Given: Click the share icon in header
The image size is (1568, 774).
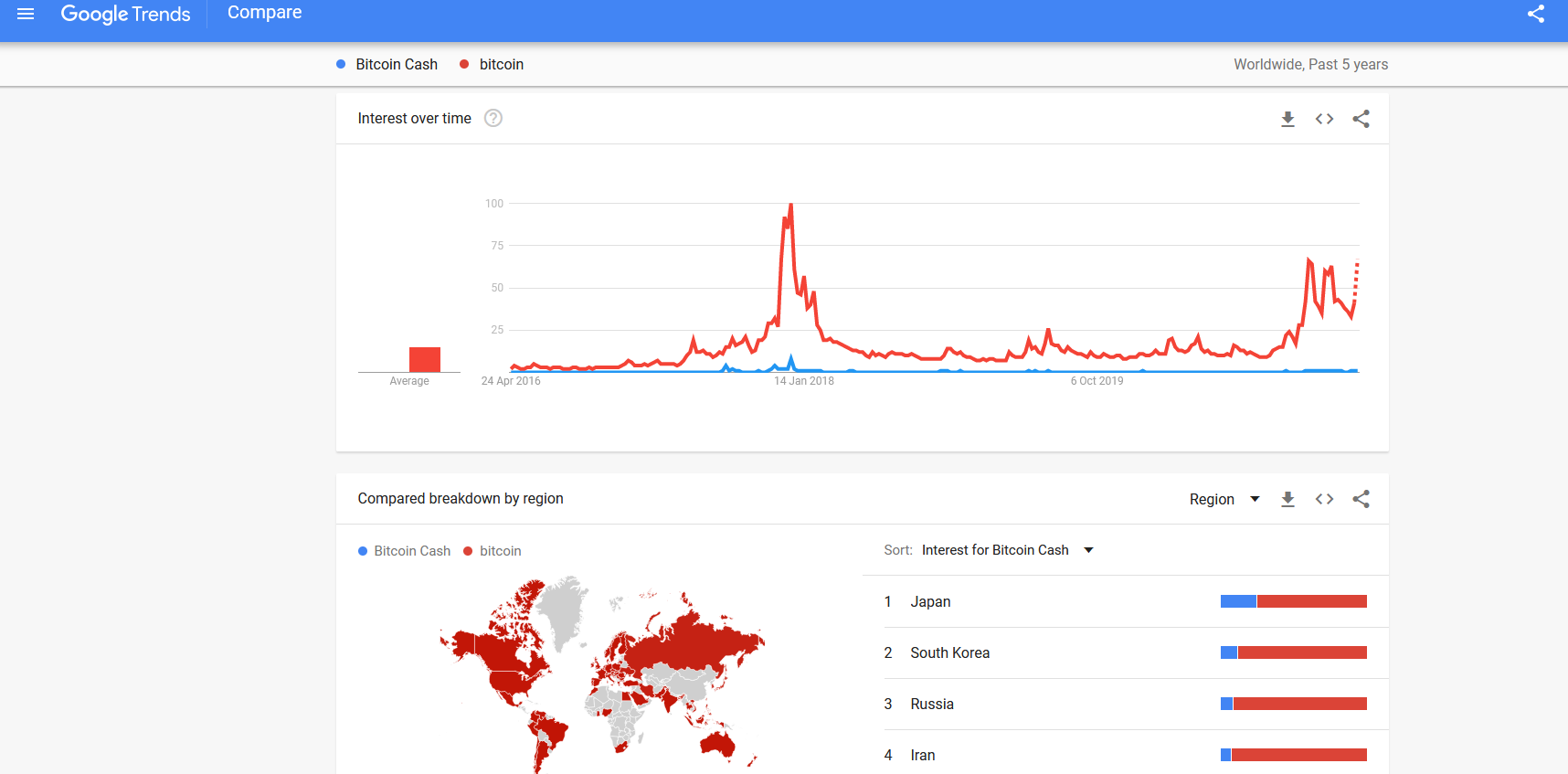Looking at the screenshot, I should (1536, 14).
